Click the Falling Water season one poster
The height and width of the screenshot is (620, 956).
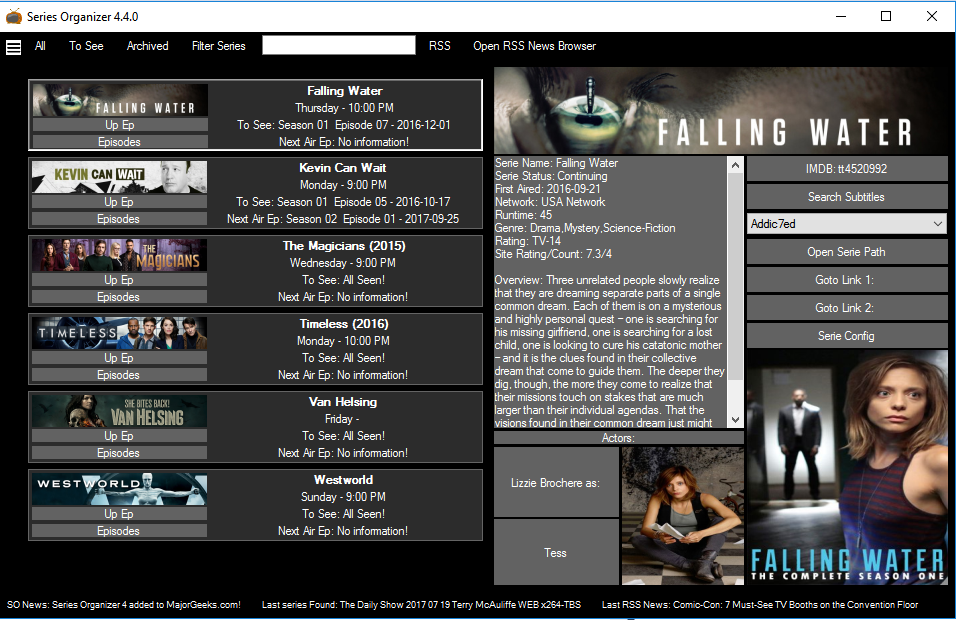click(x=847, y=468)
